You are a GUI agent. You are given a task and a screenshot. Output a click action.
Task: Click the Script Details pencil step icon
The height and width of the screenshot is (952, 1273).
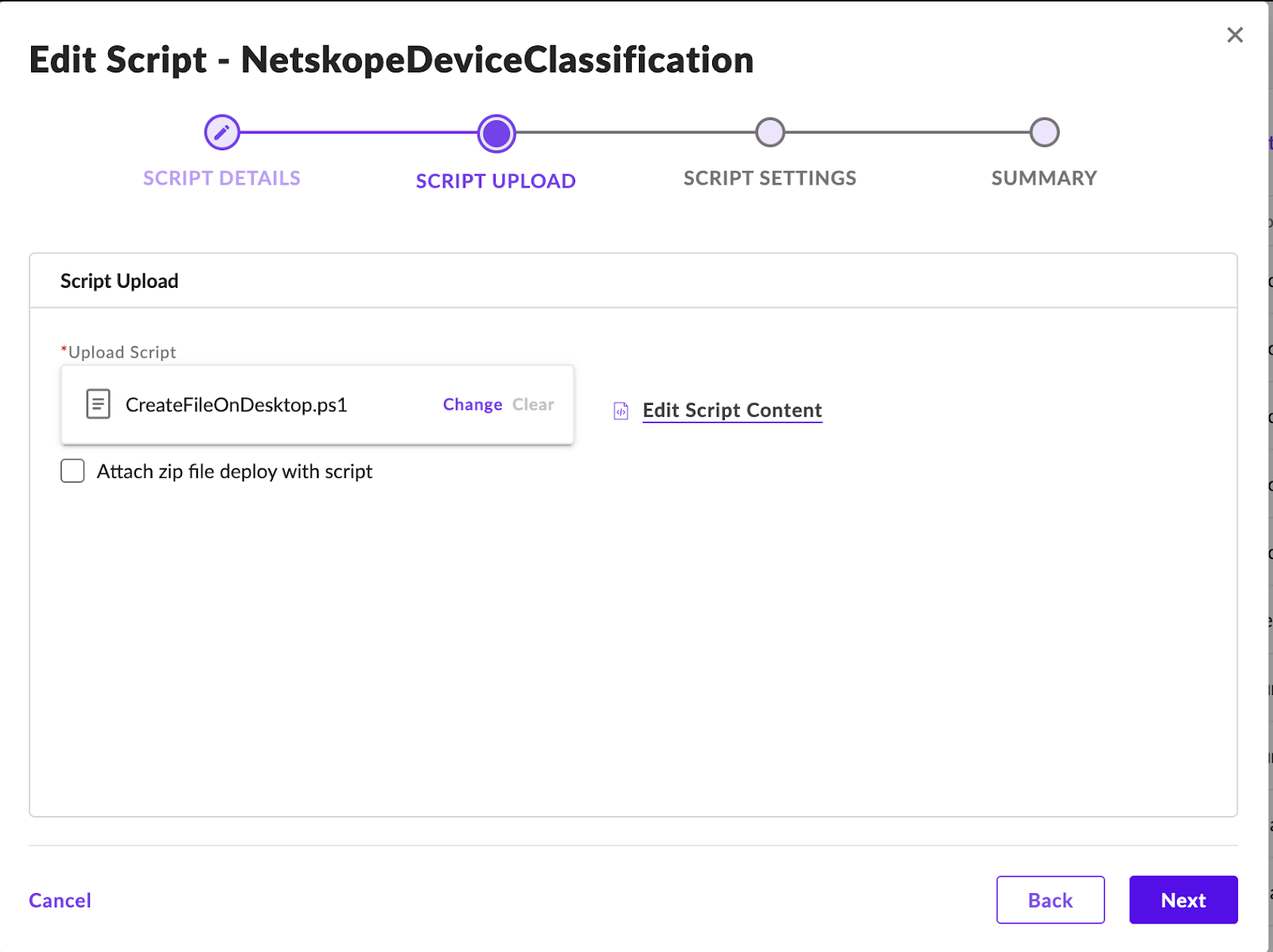pos(222,132)
